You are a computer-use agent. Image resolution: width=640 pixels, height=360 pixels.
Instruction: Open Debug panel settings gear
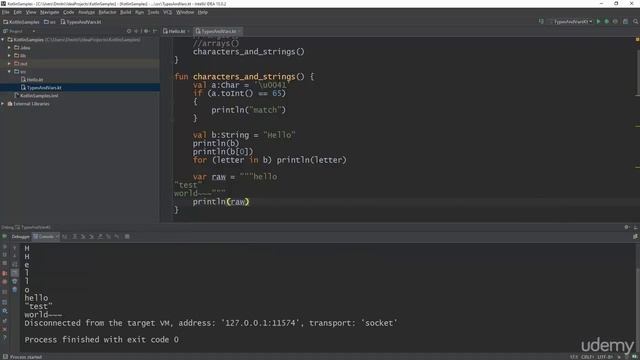pyautogui.click(x=627, y=227)
